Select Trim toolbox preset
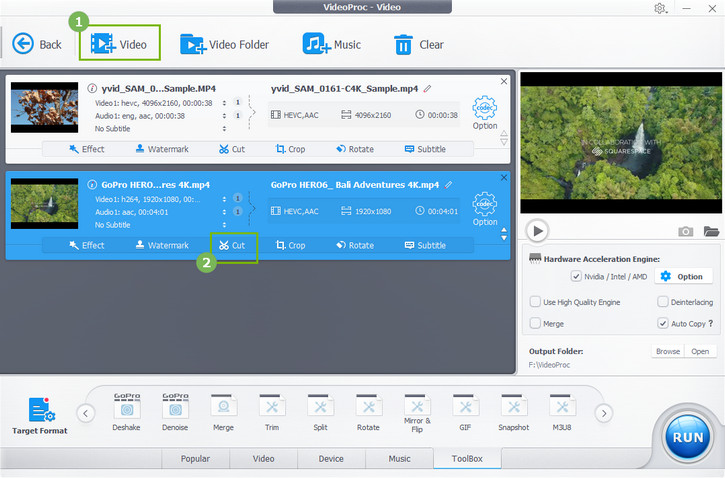 tap(271, 412)
